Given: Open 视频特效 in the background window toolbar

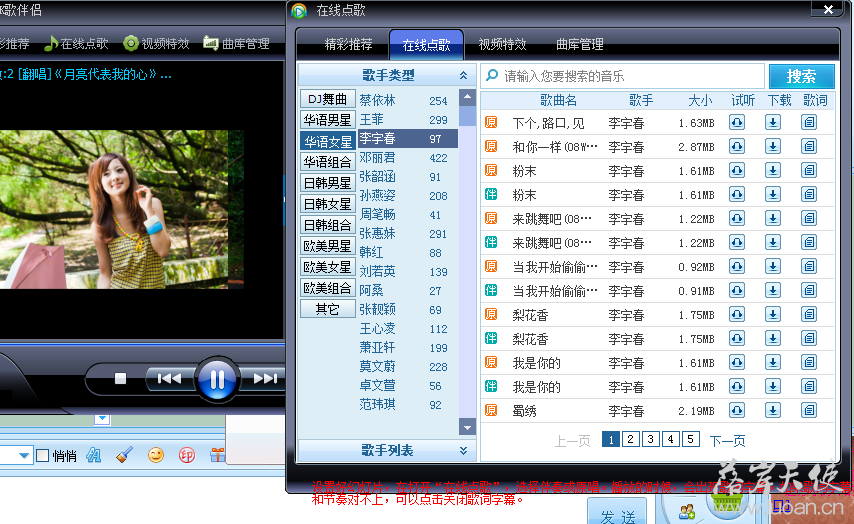Looking at the screenshot, I should click(x=156, y=44).
